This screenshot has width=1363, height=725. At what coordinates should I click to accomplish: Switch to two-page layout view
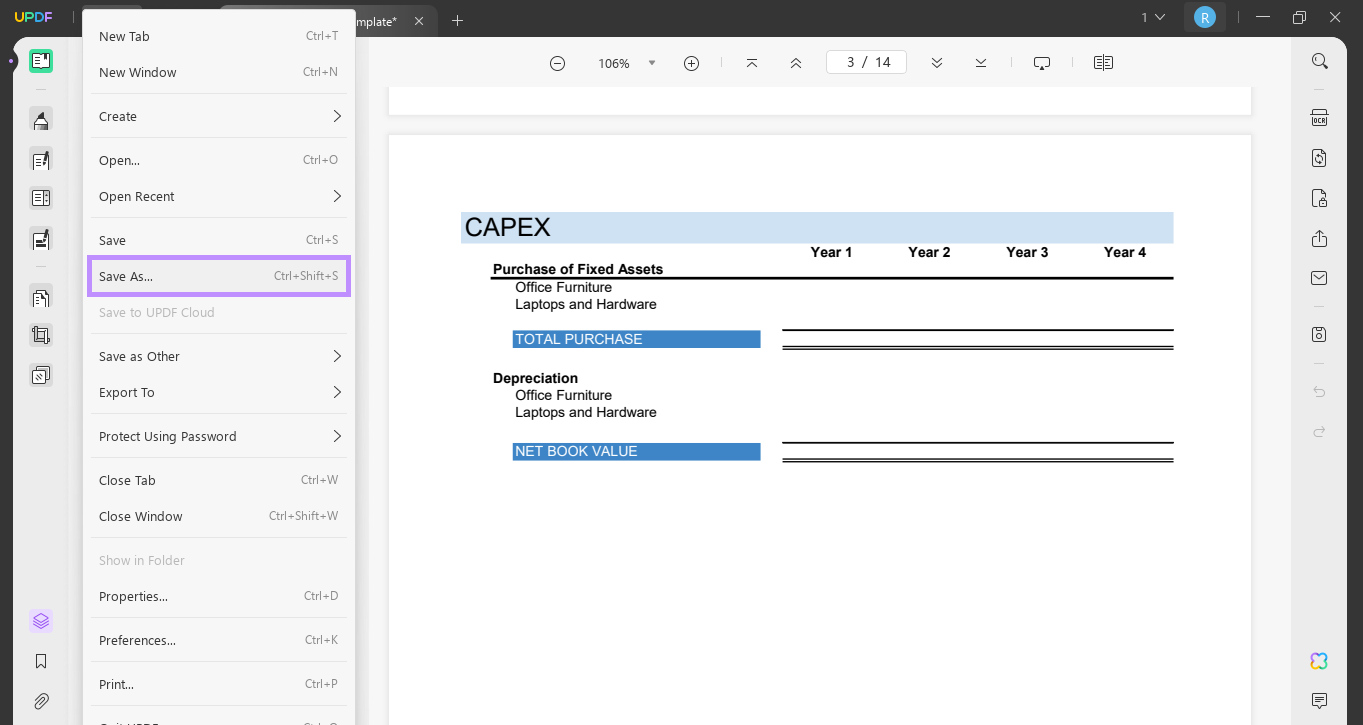(x=1103, y=62)
